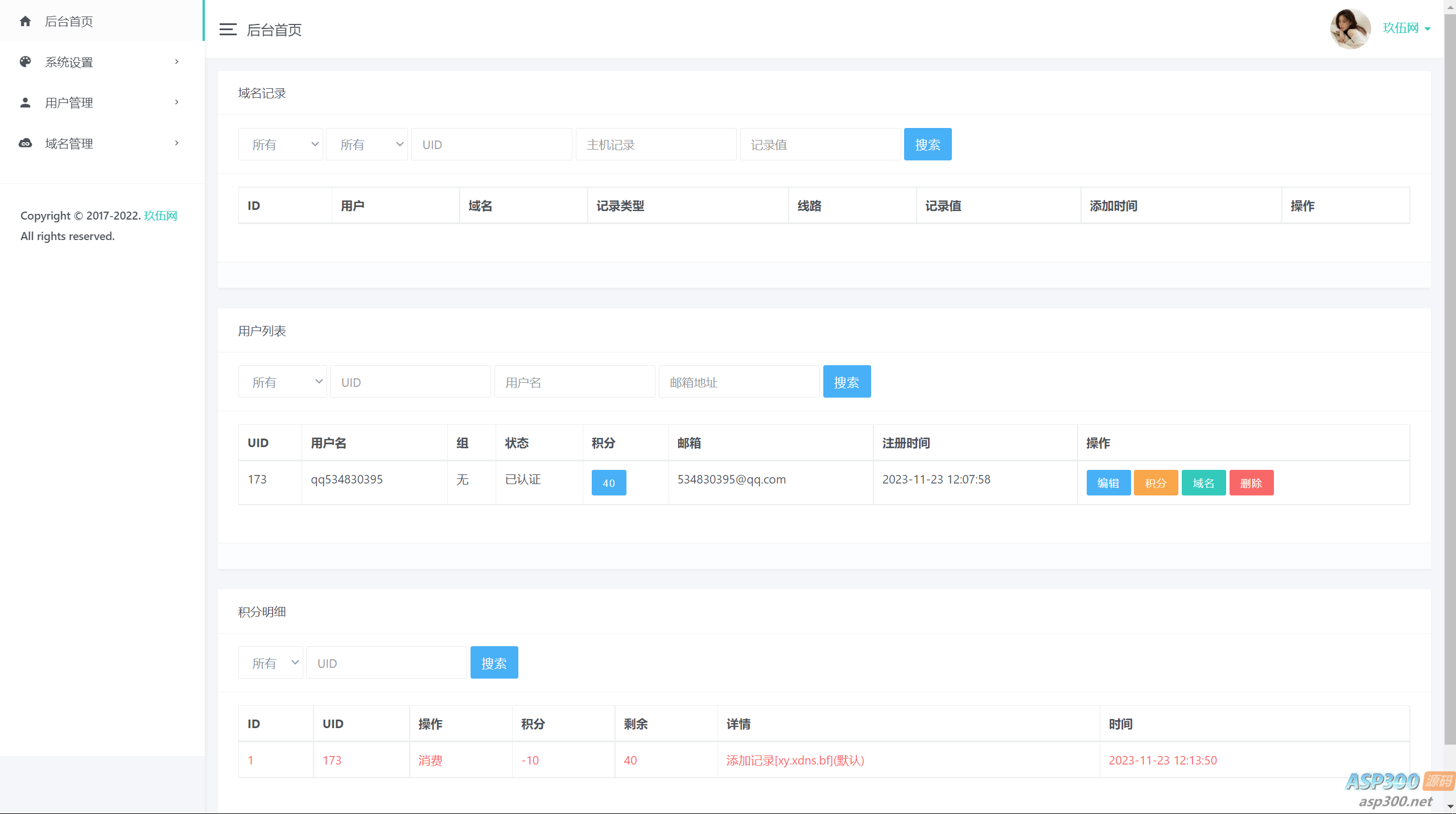Click 搜索 button in 域名记录 section
1456x814 pixels.
927,144
